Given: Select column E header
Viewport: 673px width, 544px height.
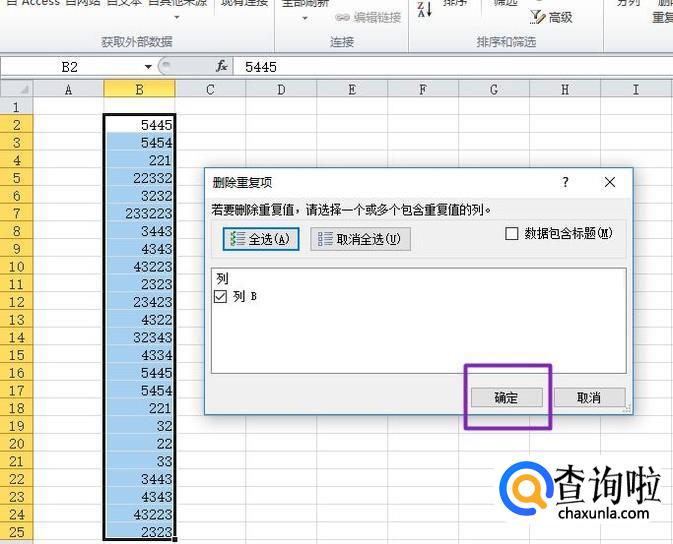Looking at the screenshot, I should (352, 89).
